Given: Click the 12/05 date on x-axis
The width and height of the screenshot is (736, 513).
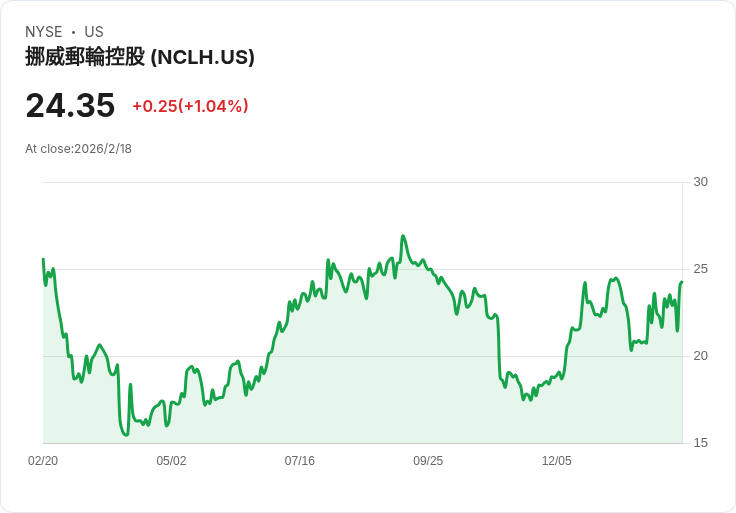Looking at the screenshot, I should [556, 461].
